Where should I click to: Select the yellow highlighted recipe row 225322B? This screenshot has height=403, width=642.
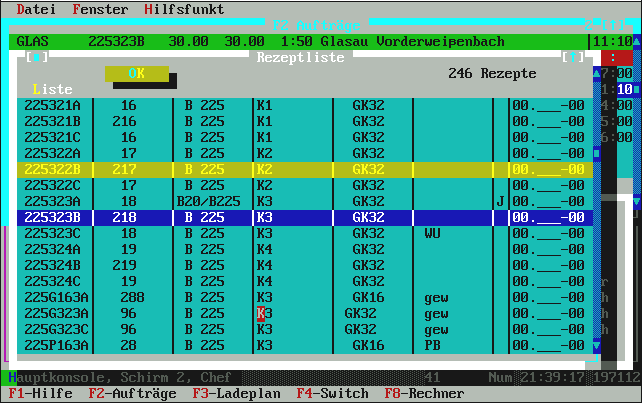tap(300, 170)
